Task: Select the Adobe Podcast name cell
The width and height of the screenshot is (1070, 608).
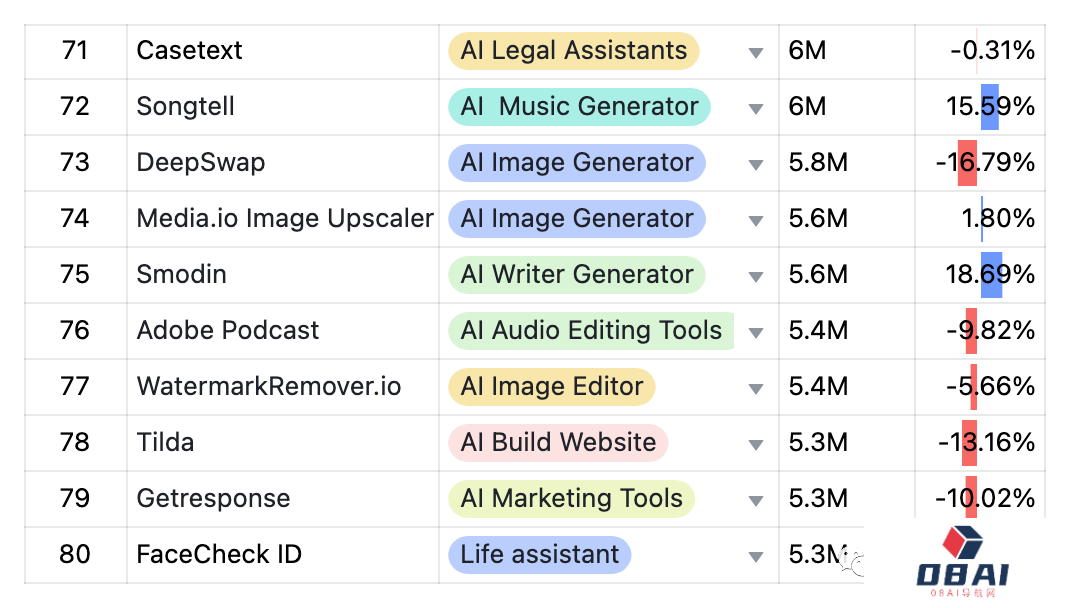Action: coord(283,331)
